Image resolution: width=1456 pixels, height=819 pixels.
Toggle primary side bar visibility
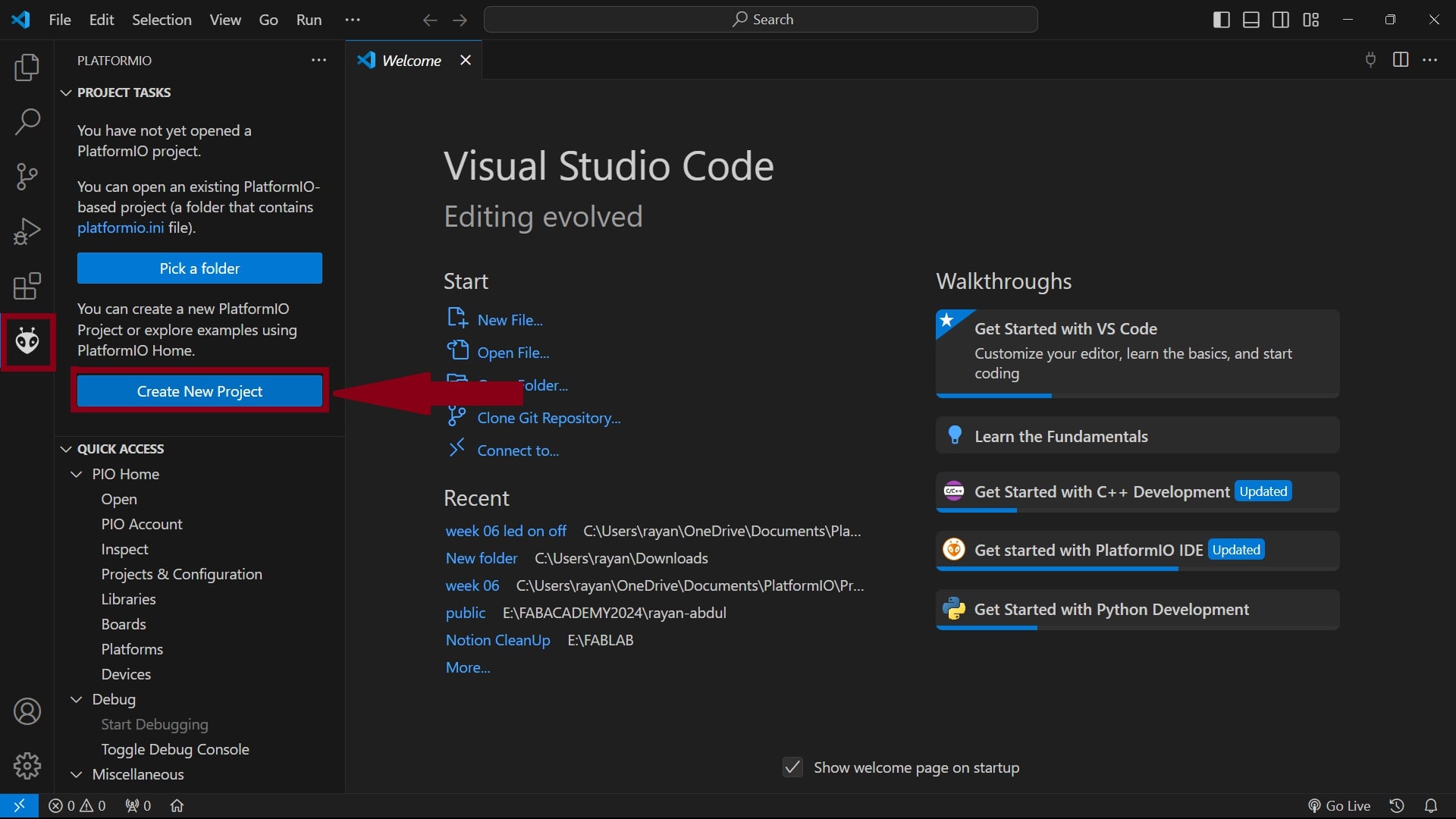click(x=1221, y=20)
